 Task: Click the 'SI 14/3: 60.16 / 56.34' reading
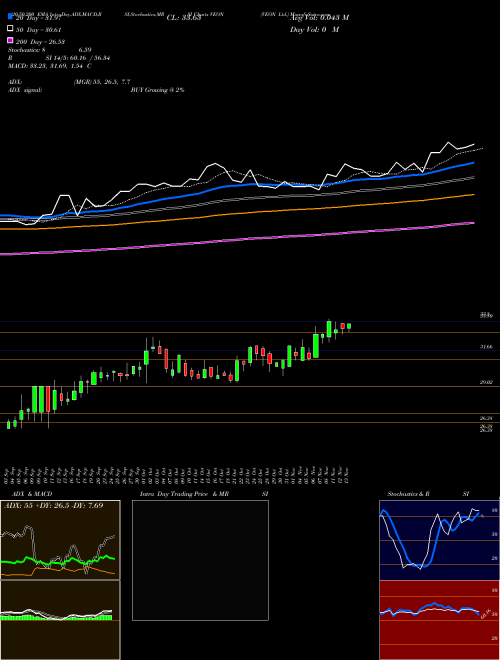[78, 58]
